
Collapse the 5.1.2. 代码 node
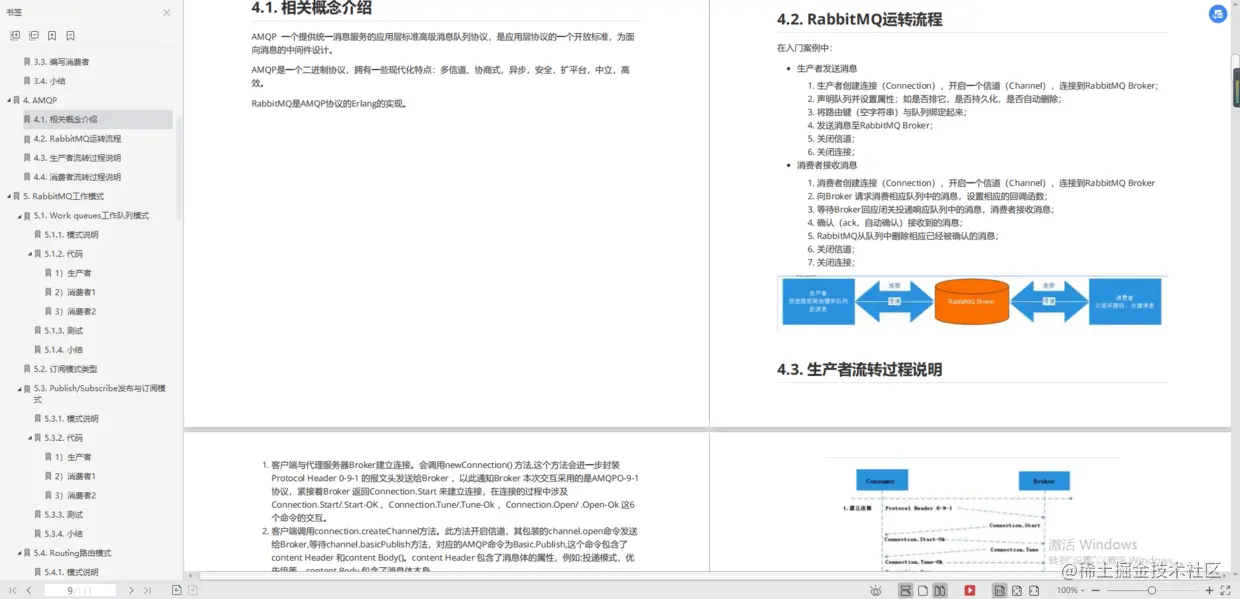pyautogui.click(x=31, y=254)
